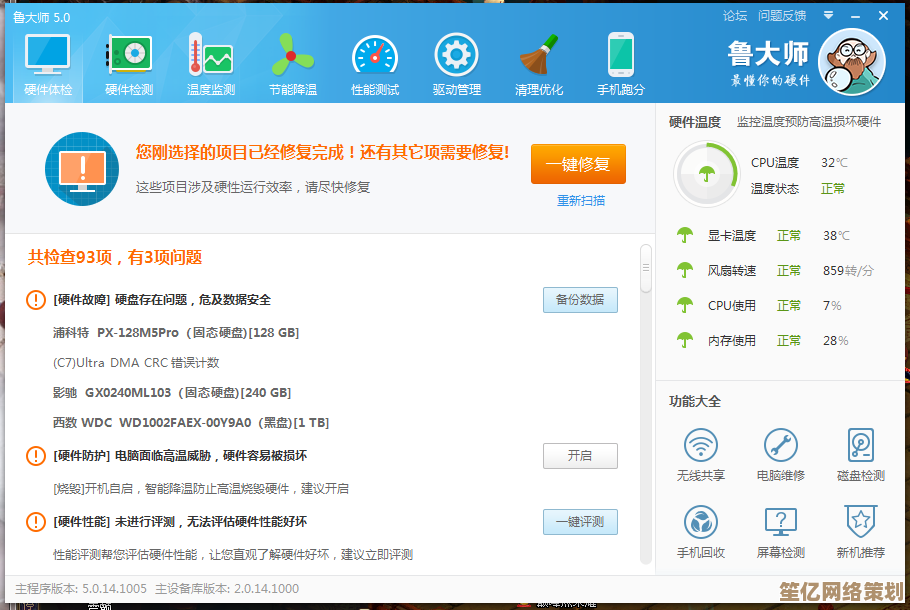Open 屏幕检测 screen test tool
Viewport: 910px width, 610px height.
pos(781,532)
